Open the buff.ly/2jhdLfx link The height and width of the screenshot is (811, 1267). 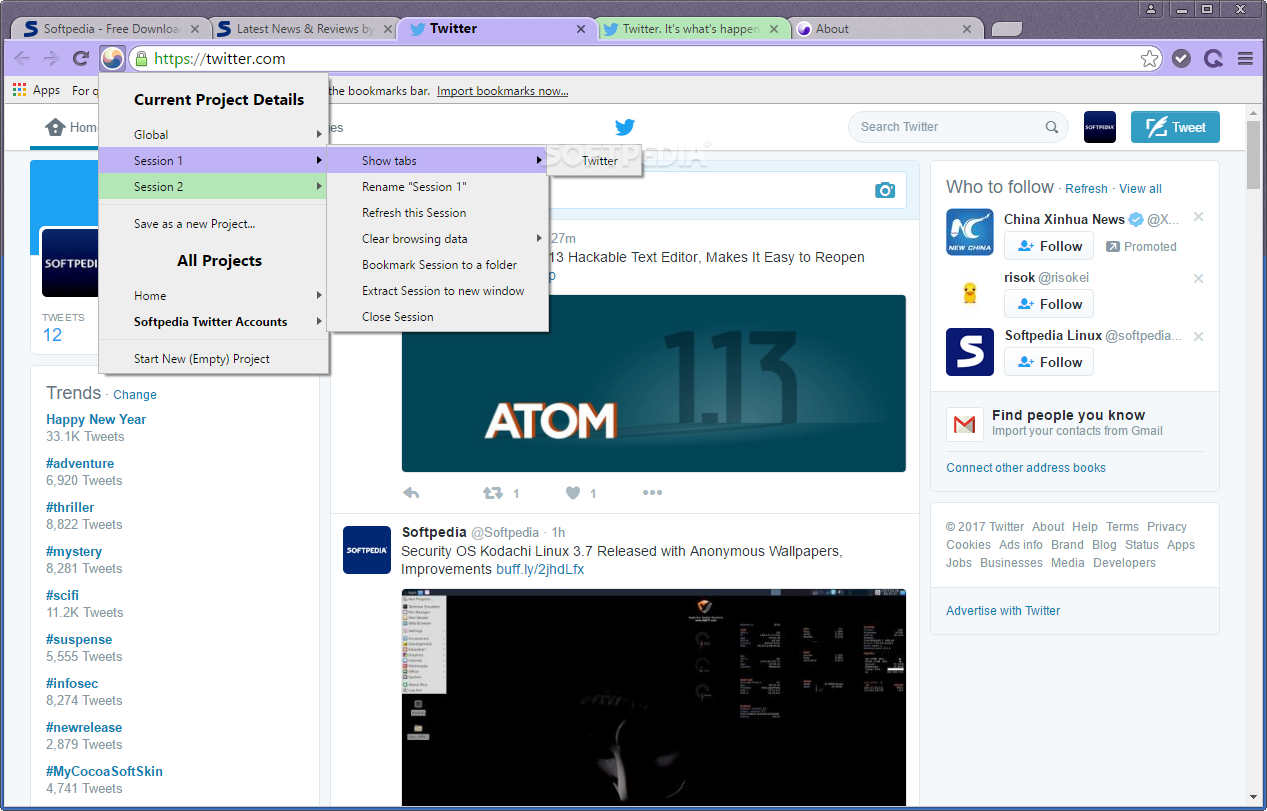(x=540, y=569)
